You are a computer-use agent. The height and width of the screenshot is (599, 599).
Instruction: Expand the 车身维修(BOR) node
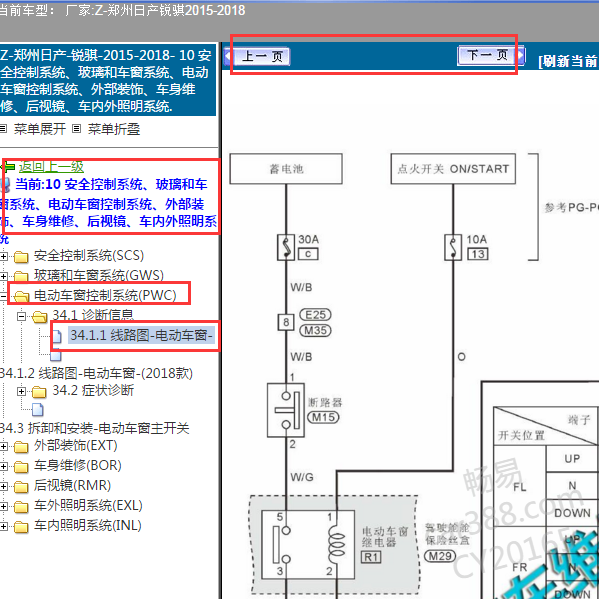pos(3,466)
